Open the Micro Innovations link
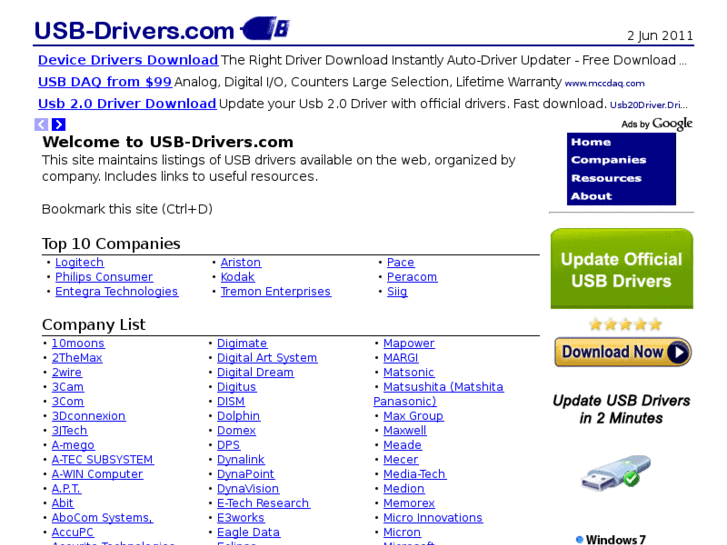The width and height of the screenshot is (727, 545). (x=433, y=518)
